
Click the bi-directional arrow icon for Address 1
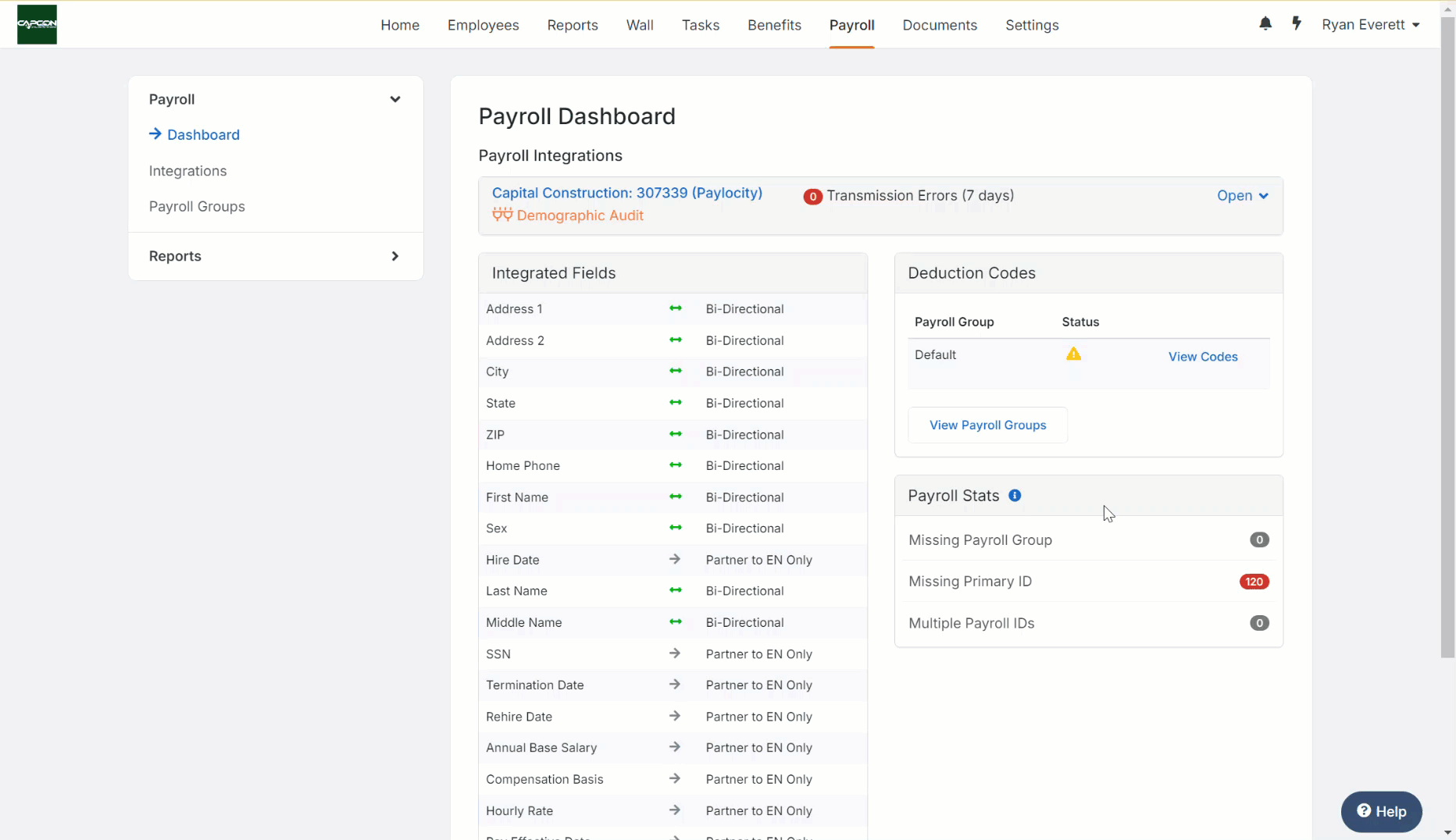coord(676,308)
